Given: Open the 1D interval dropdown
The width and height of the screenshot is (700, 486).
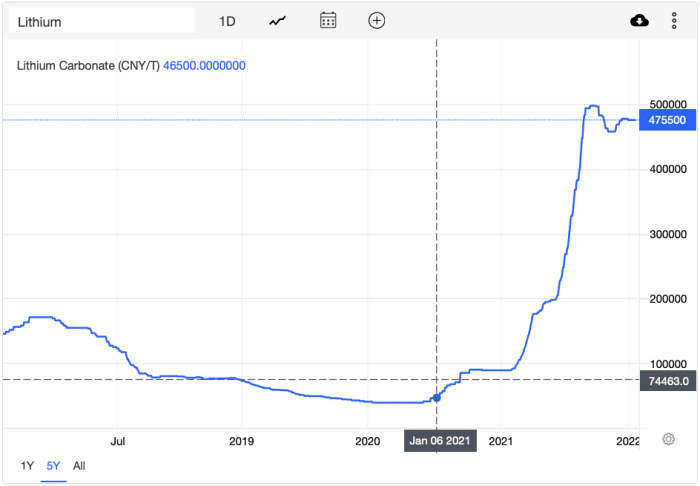Looking at the screenshot, I should tap(227, 21).
